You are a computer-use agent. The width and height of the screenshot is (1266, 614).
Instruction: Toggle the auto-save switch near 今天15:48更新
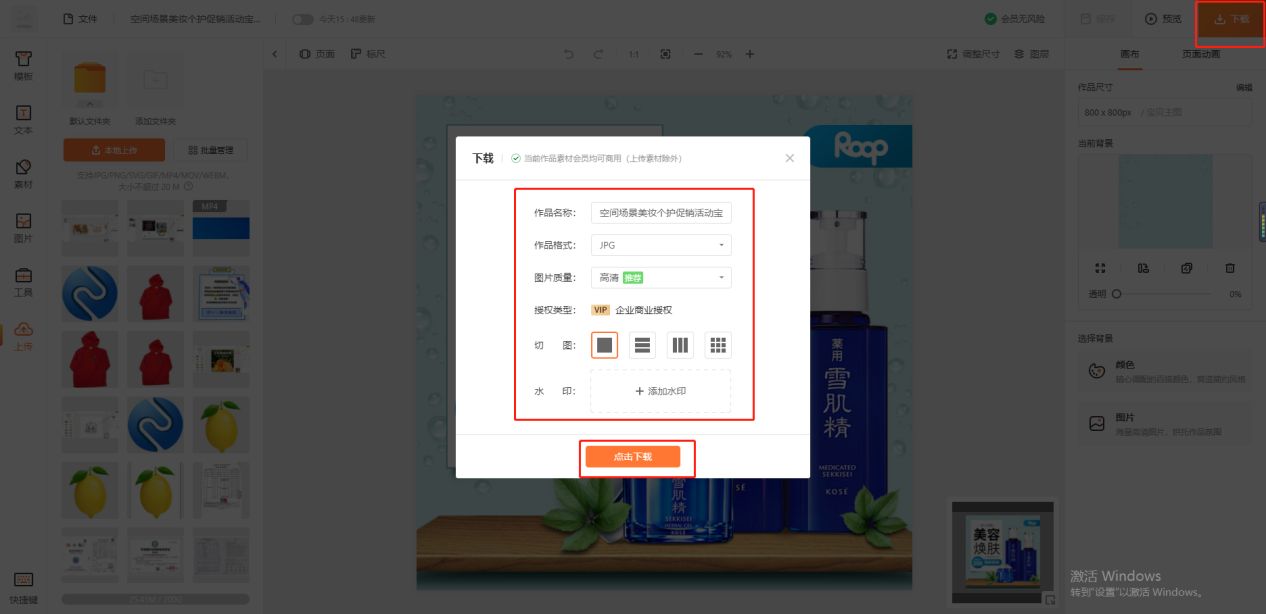pyautogui.click(x=301, y=19)
